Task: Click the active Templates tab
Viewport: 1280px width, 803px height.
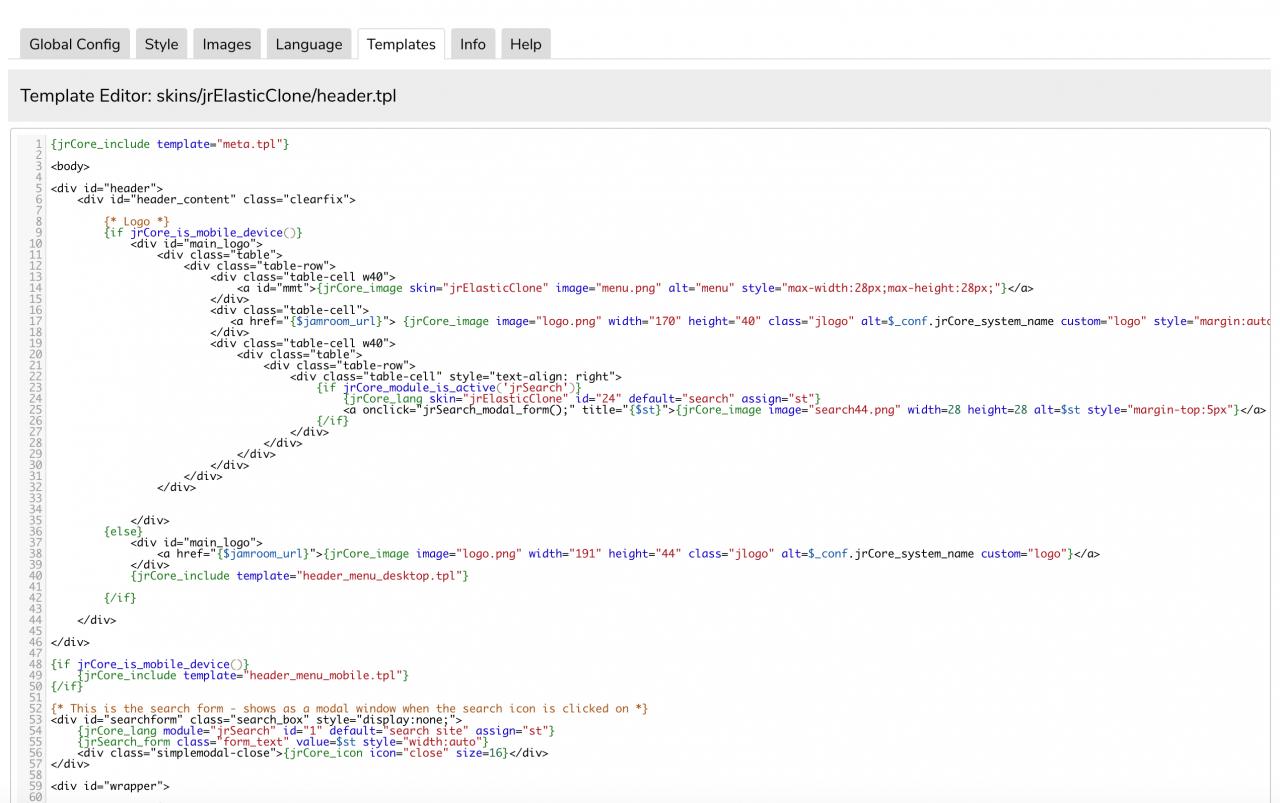Action: pyautogui.click(x=401, y=44)
